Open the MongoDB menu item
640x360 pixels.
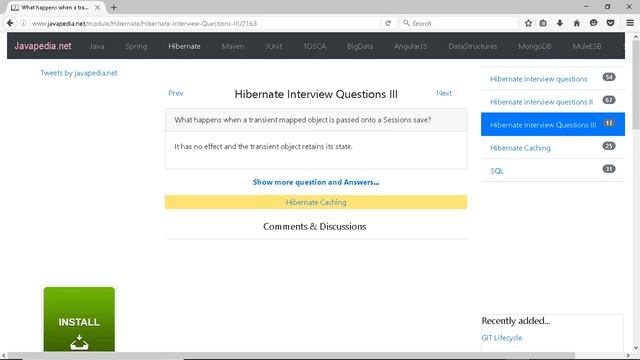(x=534, y=46)
